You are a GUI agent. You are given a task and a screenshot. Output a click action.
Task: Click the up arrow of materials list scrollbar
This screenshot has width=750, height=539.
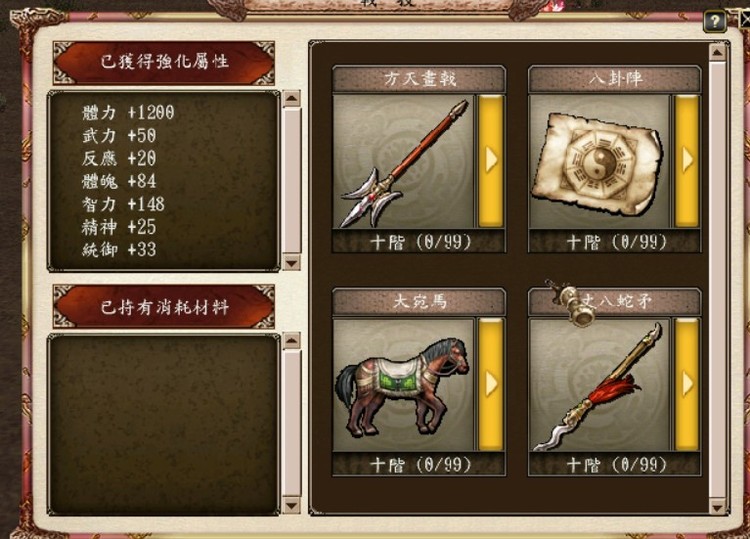(292, 341)
